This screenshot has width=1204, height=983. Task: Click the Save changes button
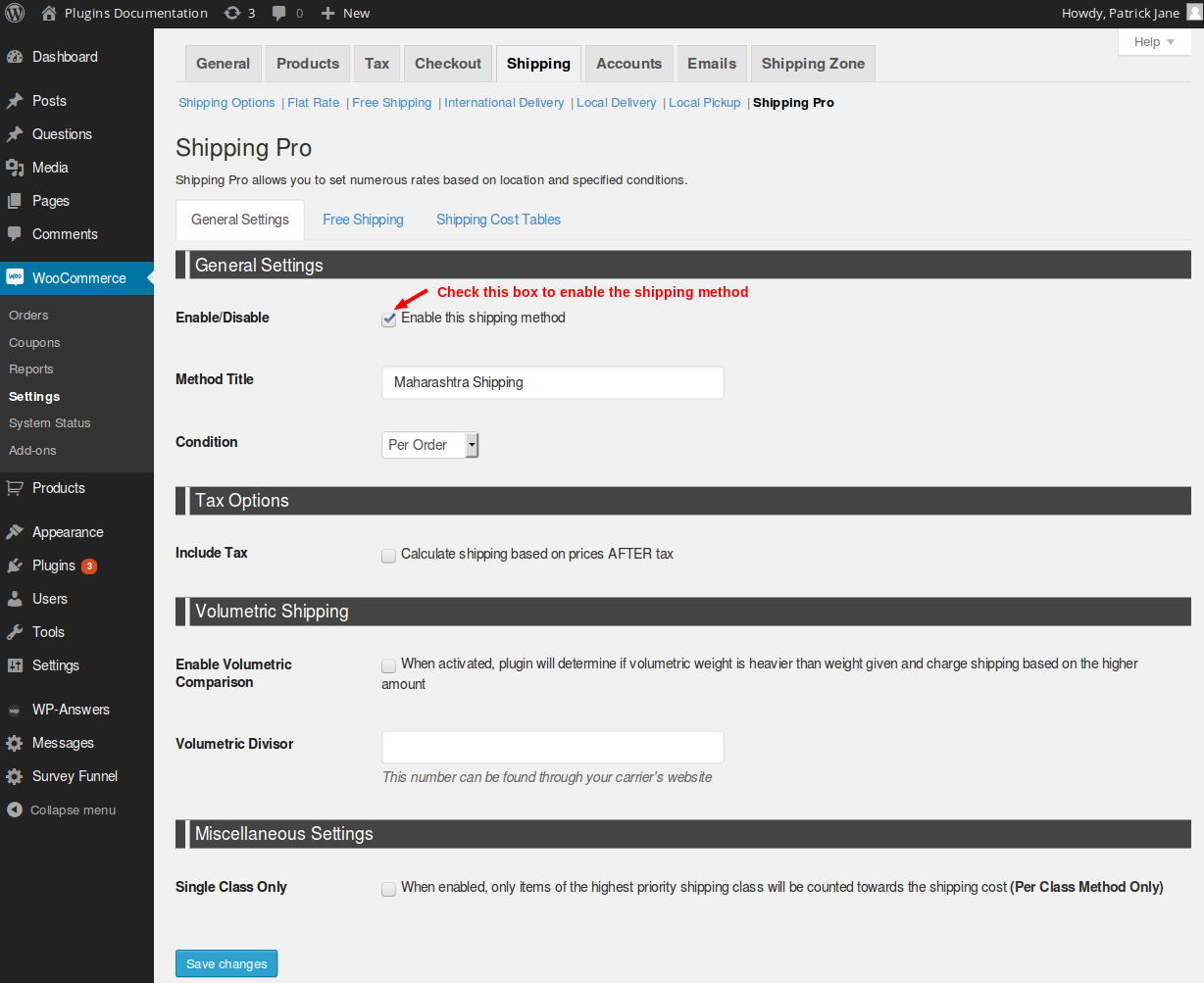click(226, 963)
